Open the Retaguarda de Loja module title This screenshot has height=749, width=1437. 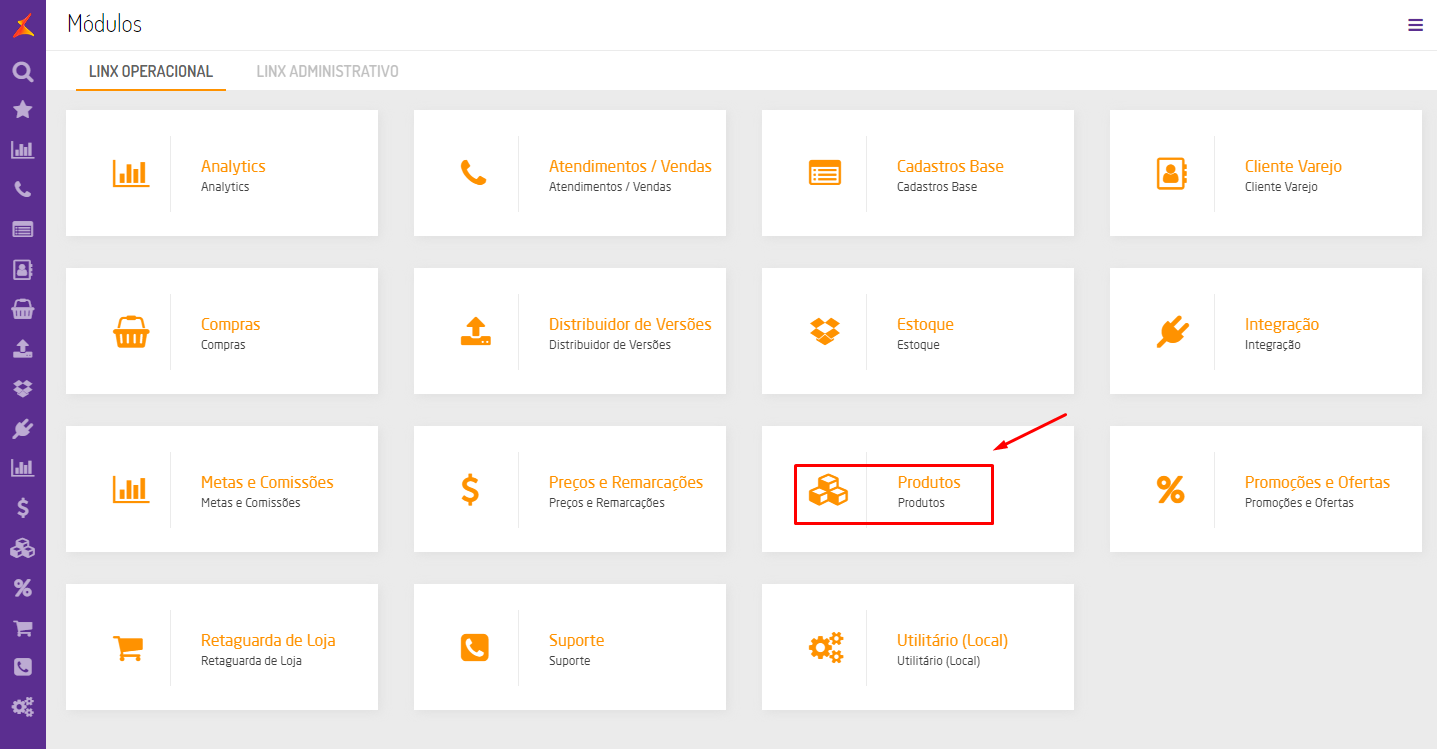point(268,640)
